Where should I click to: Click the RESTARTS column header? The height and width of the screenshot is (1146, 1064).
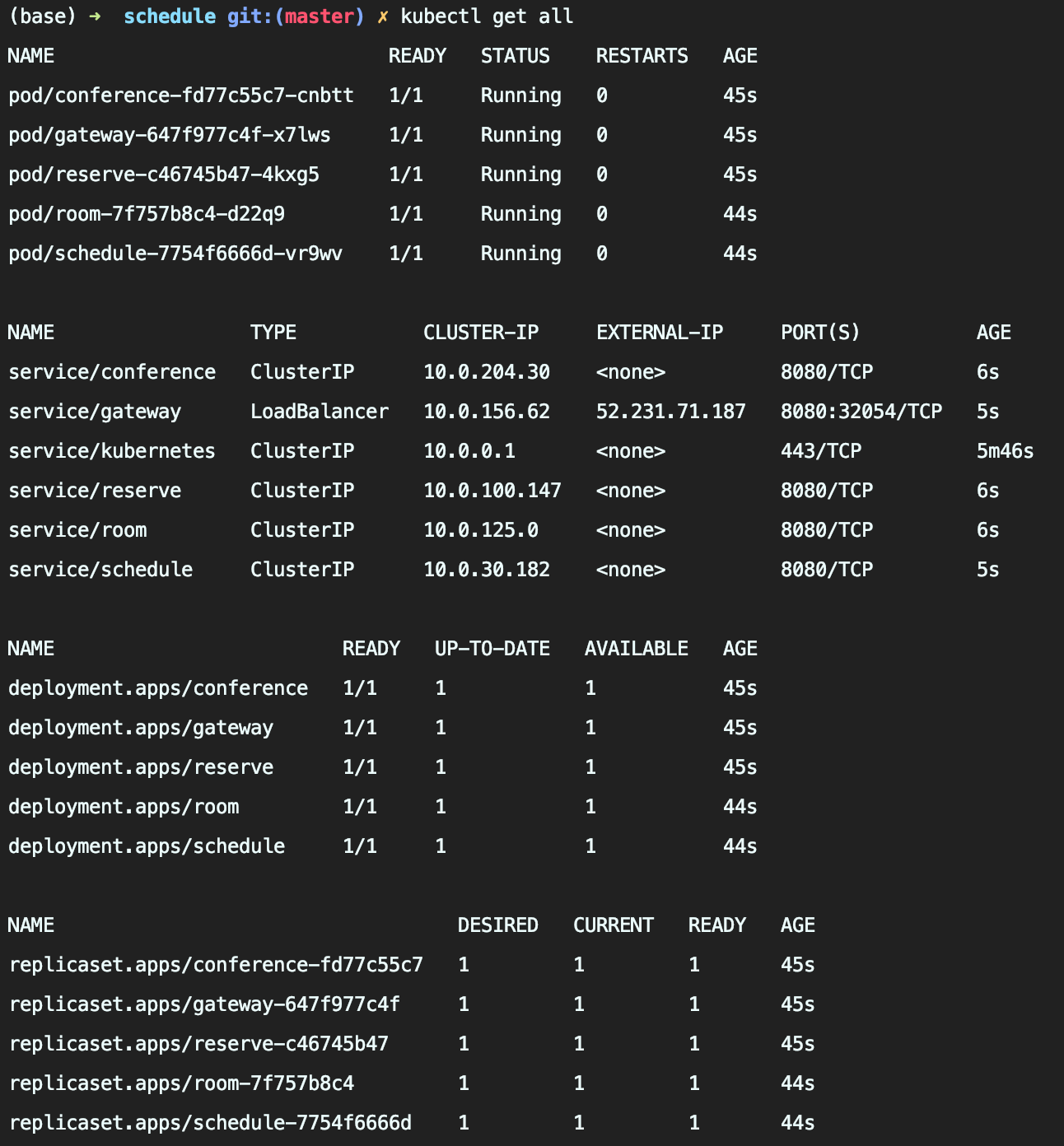(642, 56)
